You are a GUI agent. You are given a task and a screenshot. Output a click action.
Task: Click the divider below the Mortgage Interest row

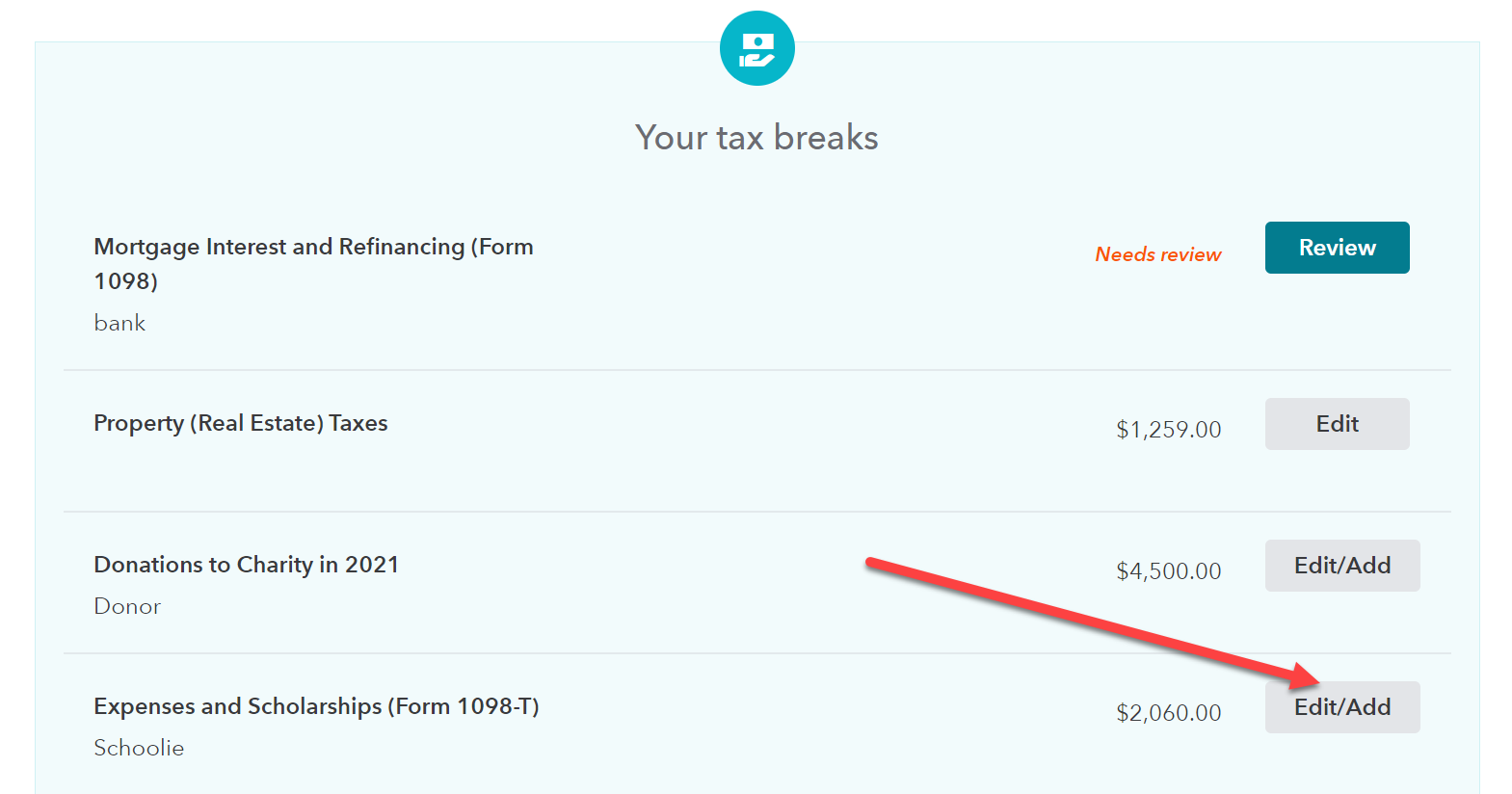click(x=757, y=370)
